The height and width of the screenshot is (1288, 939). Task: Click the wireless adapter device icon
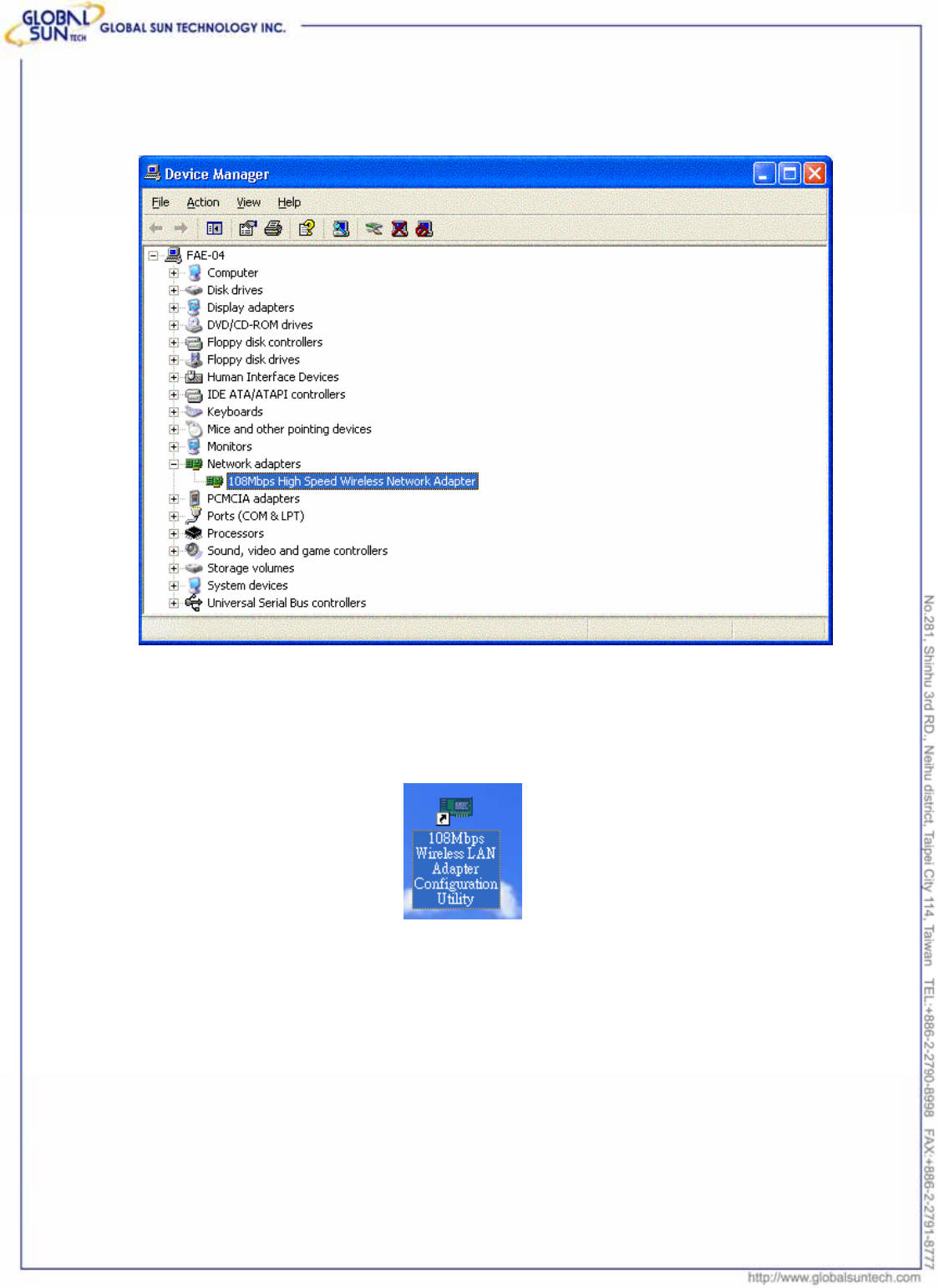[215, 481]
